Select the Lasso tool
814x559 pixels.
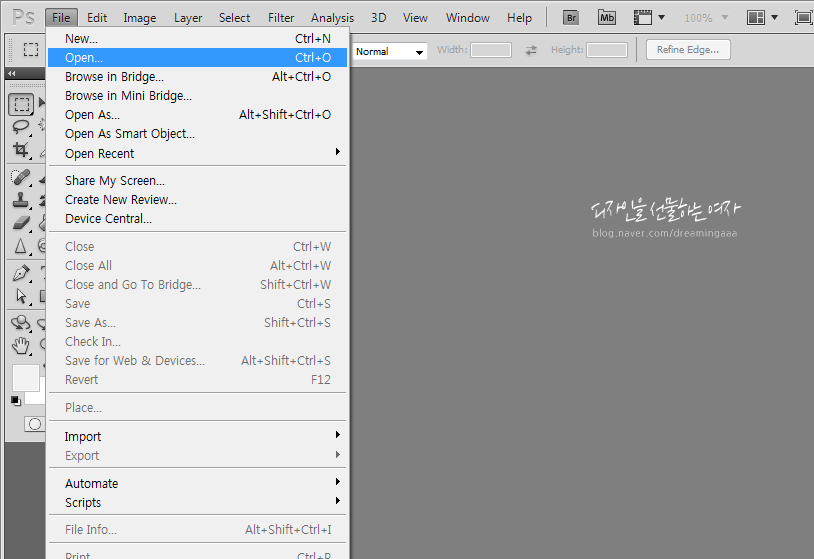[x=21, y=127]
